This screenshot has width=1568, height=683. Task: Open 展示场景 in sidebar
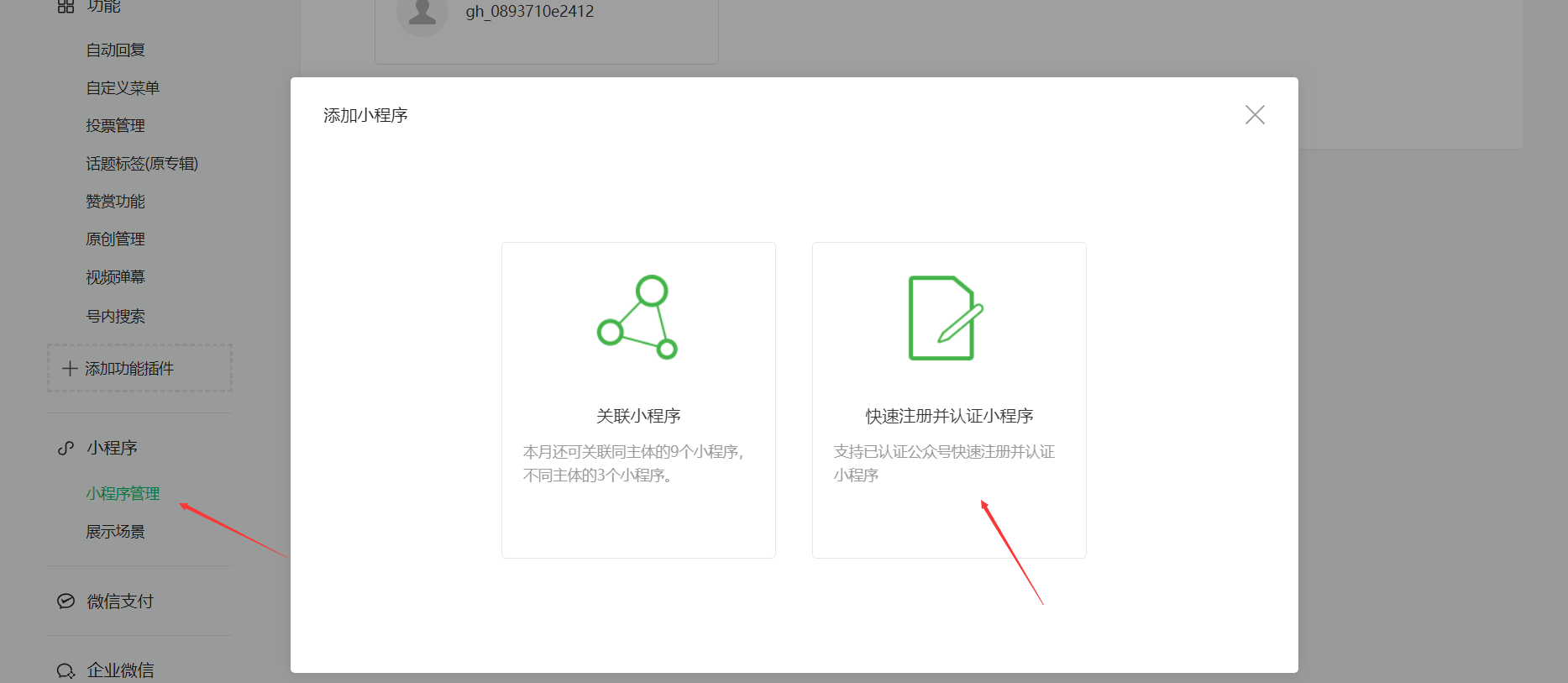(x=115, y=532)
